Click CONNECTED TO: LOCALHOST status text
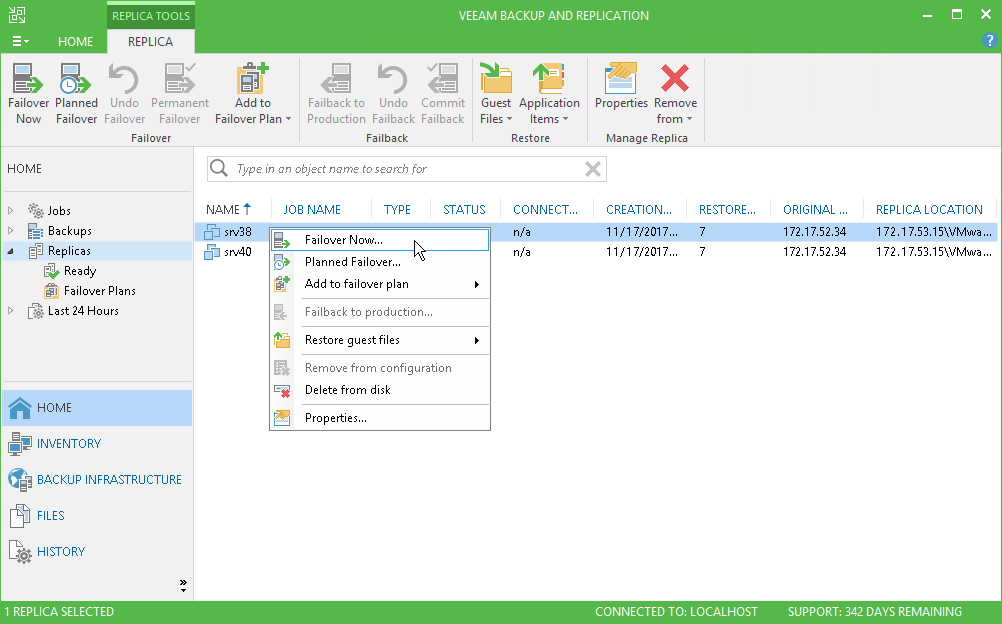The height and width of the screenshot is (624, 1002). pos(676,612)
